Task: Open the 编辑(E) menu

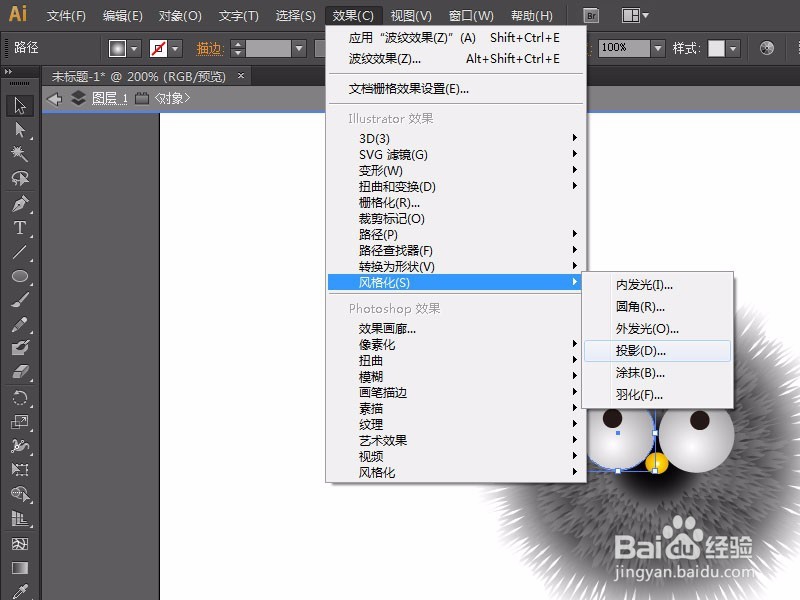Action: click(x=122, y=16)
